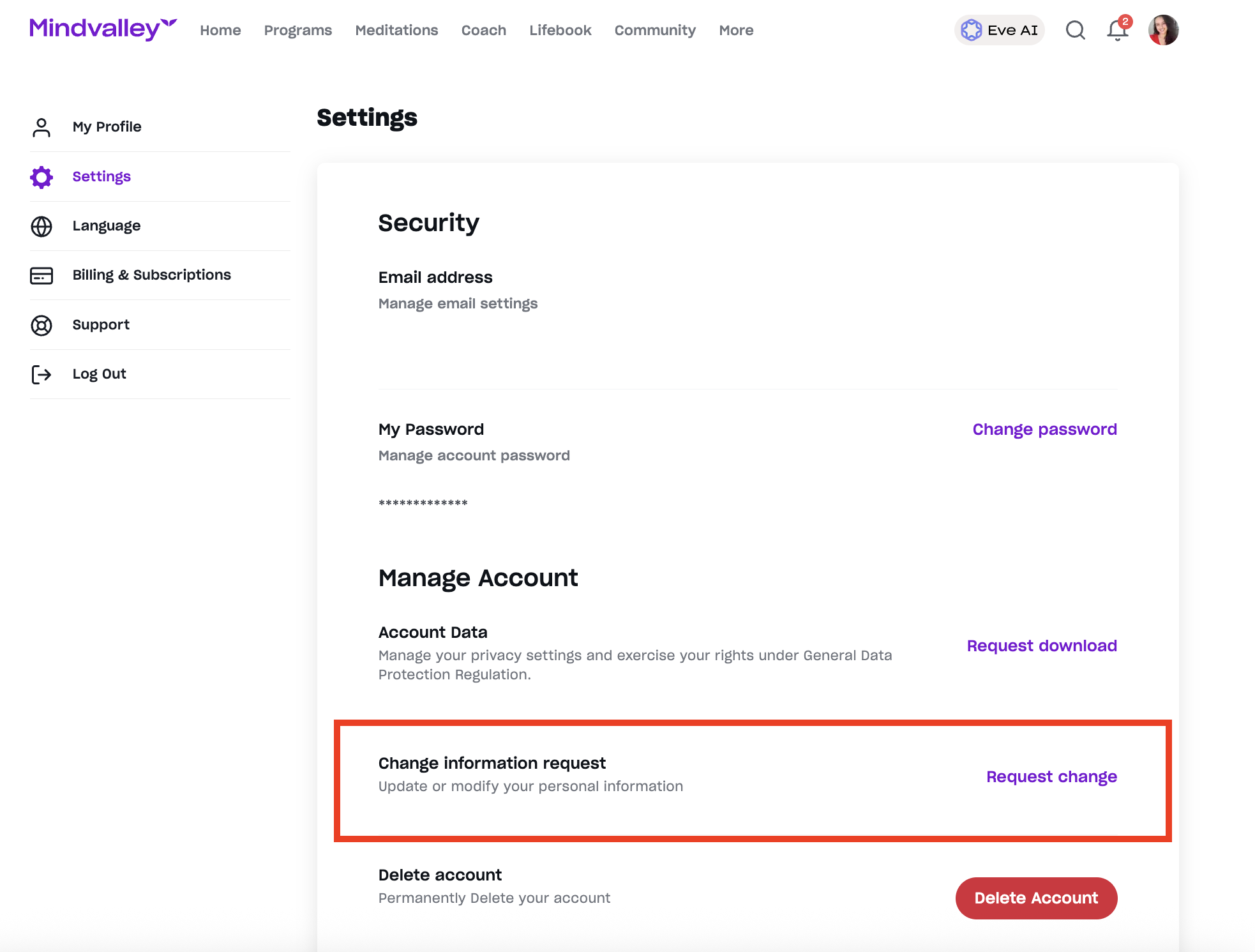Click the Language globe icon
Viewport: 1255px width, 952px height.
41,226
